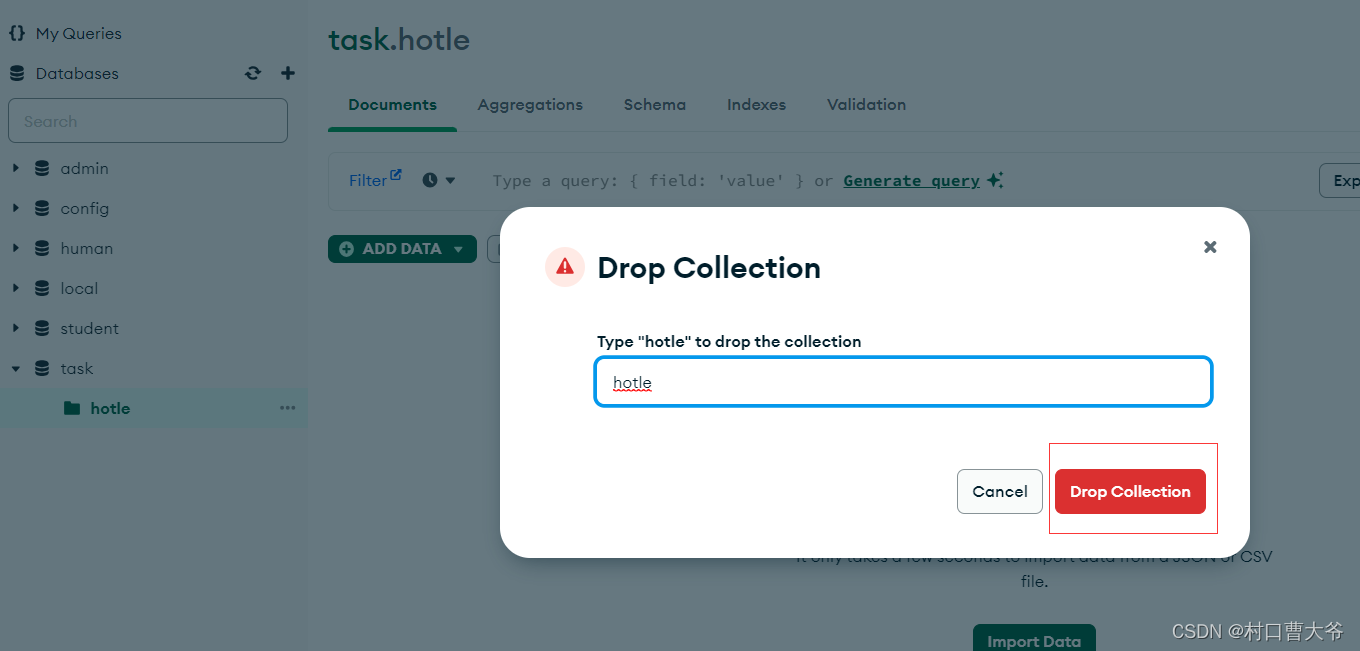The width and height of the screenshot is (1360, 651).
Task: Click the red warning triangle icon
Action: tap(565, 267)
